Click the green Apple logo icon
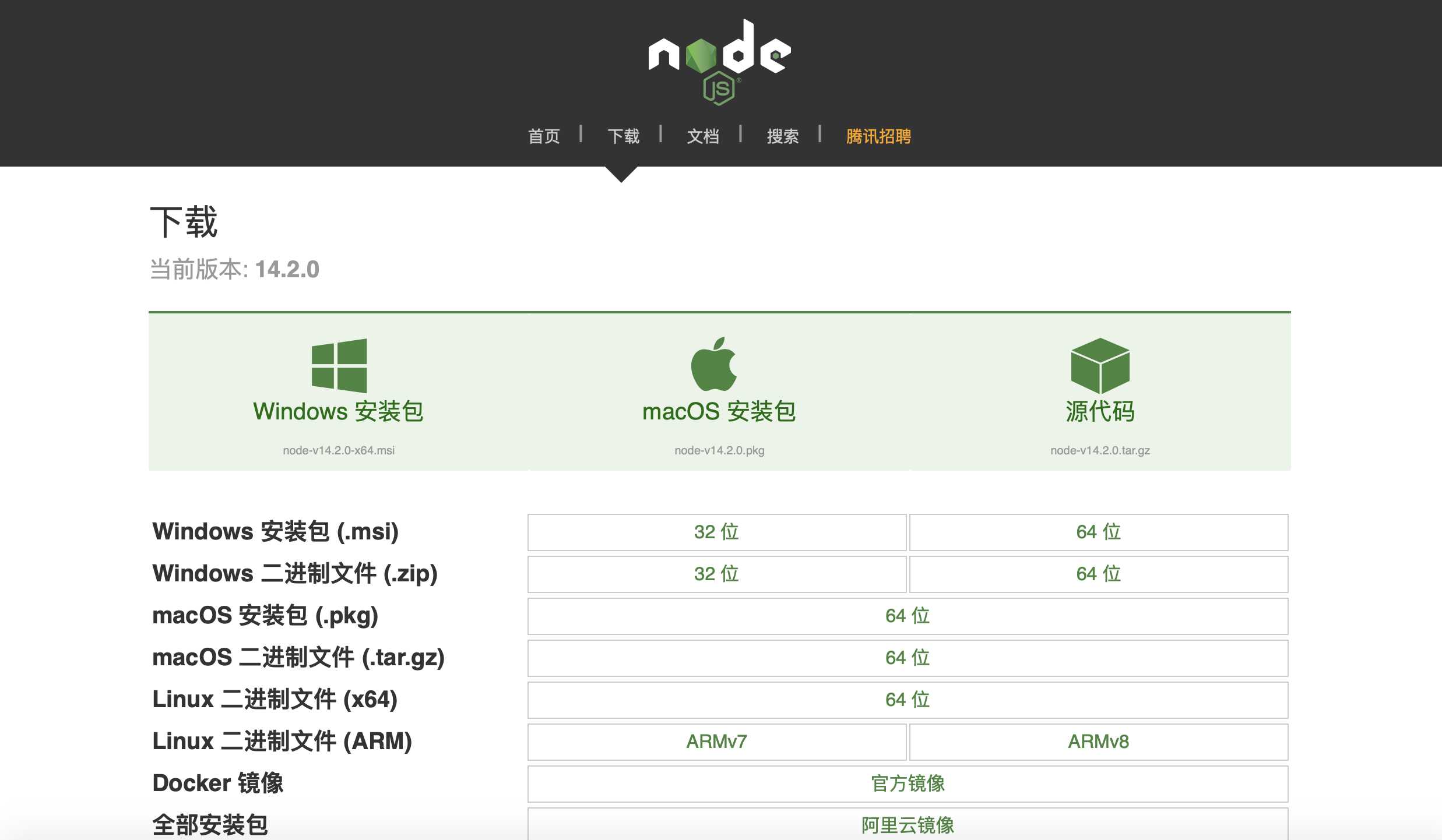1442x840 pixels. coord(714,364)
